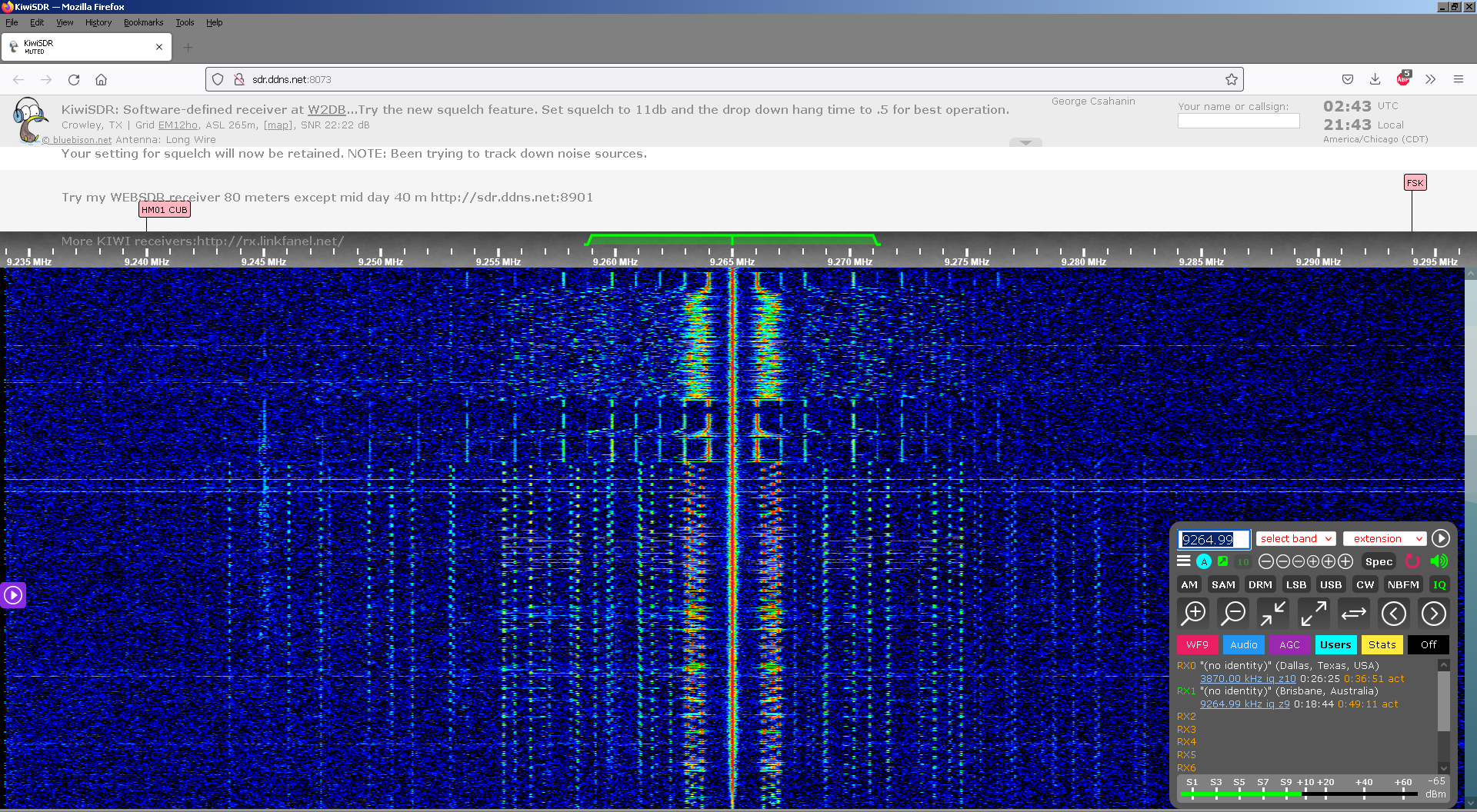Click the max zoom-out expanding arrows icon
Viewport: 1477px width, 812px height.
click(x=1313, y=614)
